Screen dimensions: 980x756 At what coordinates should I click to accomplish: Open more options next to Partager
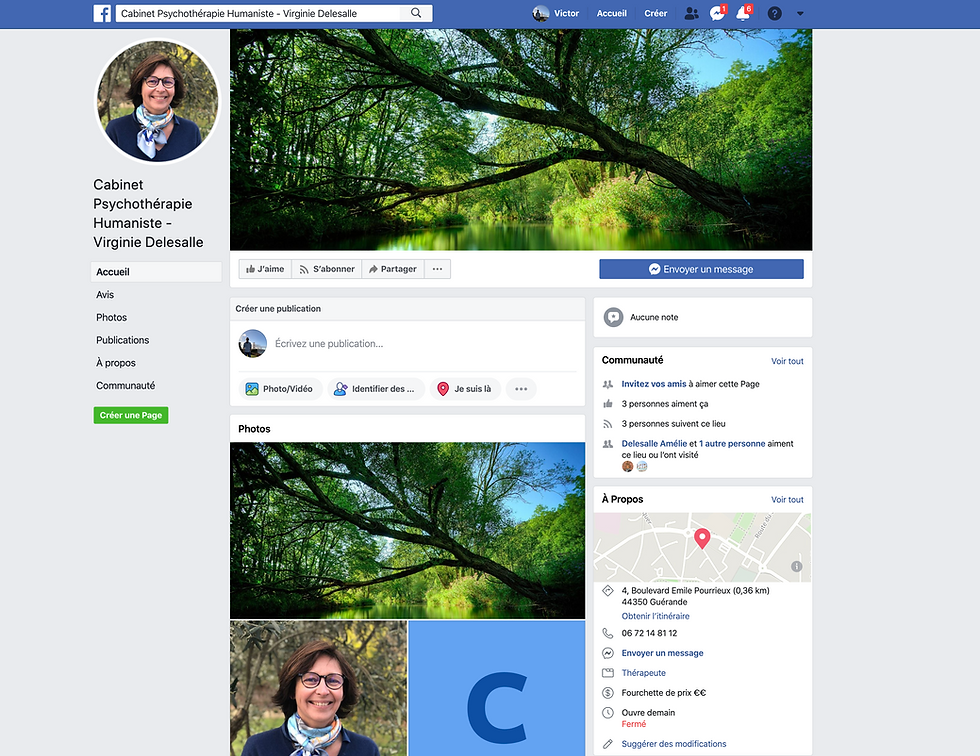438,269
